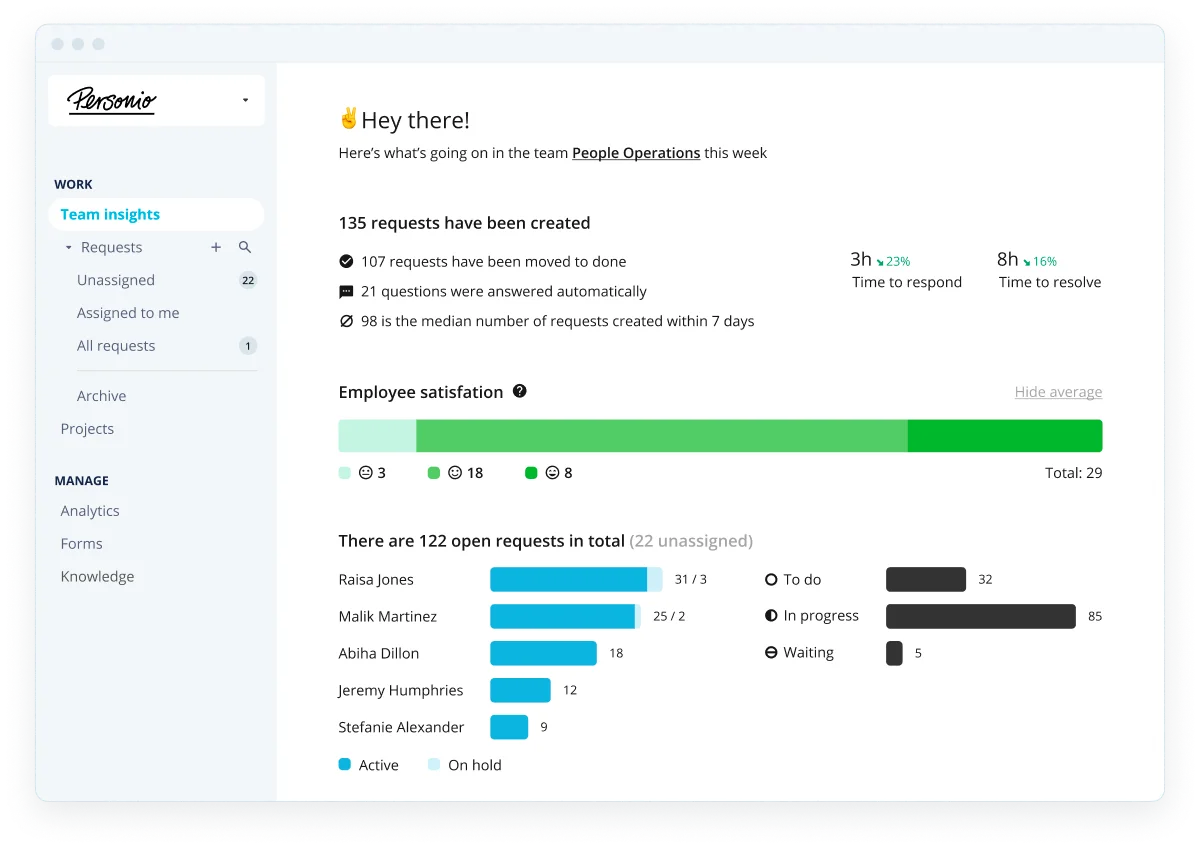Click Abiha Dillon request bar
This screenshot has height=849, width=1201.
tap(543, 653)
